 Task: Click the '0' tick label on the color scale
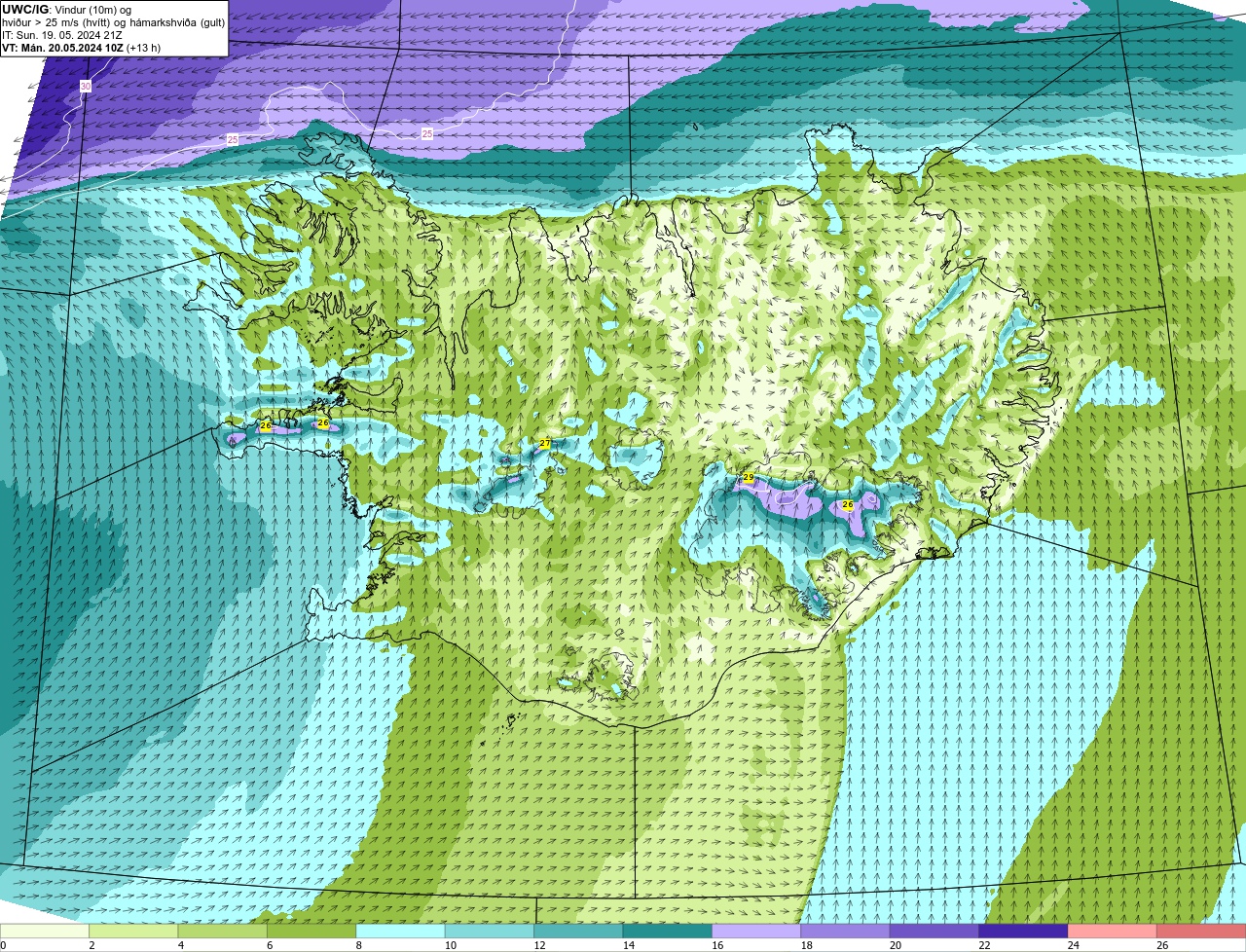3,945
